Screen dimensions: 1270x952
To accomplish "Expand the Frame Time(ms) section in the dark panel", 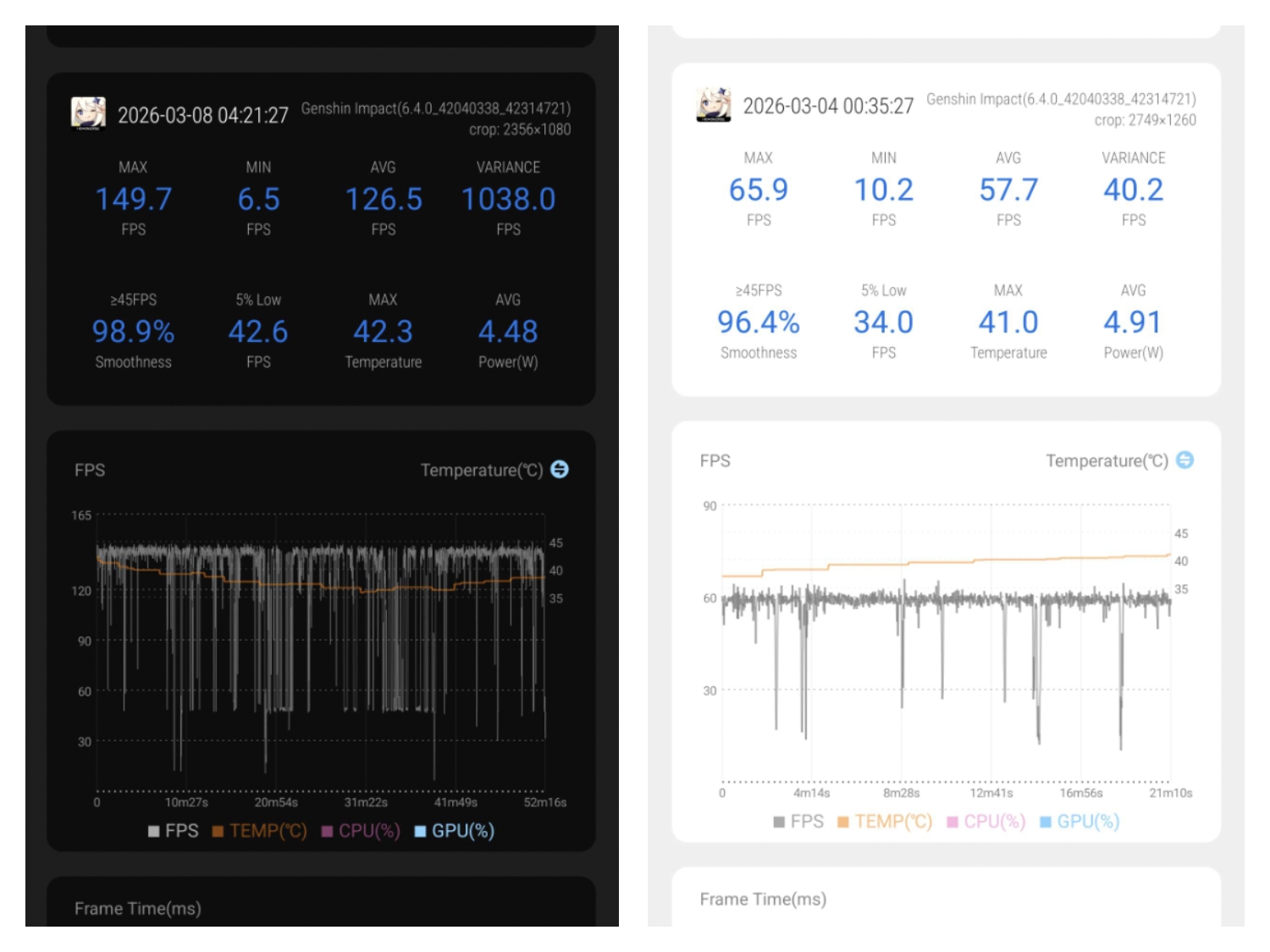I will tap(138, 908).
